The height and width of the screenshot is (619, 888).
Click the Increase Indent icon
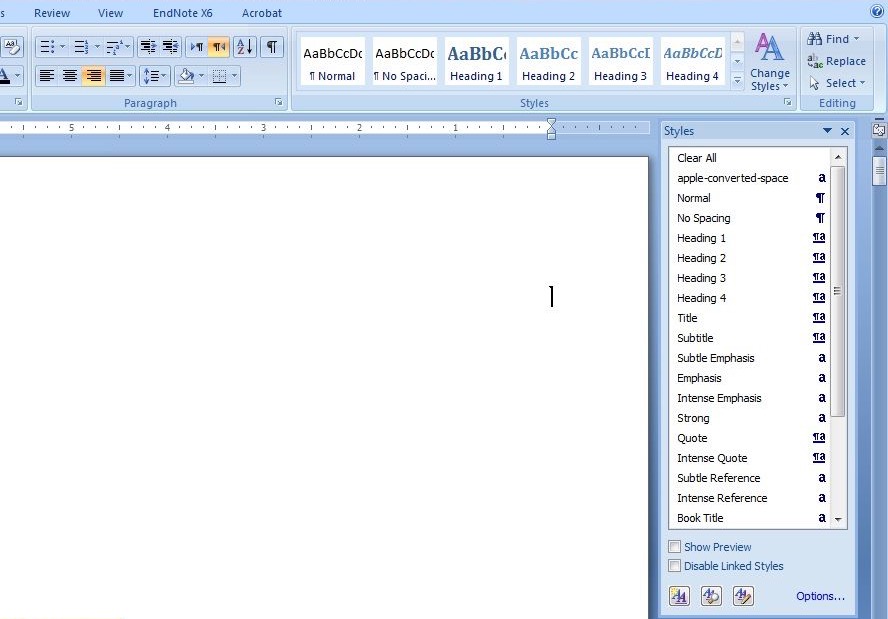171,47
